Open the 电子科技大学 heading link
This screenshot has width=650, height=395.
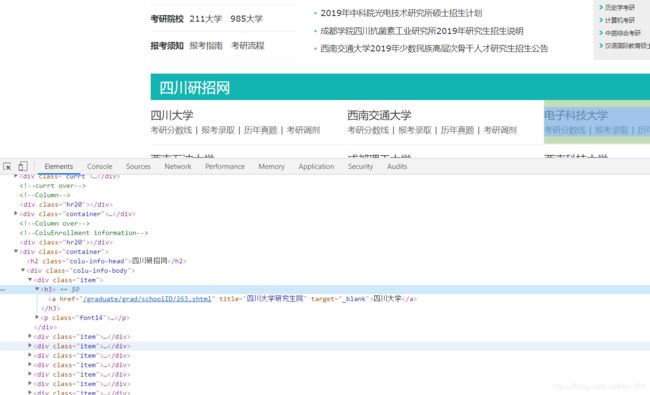[x=575, y=115]
